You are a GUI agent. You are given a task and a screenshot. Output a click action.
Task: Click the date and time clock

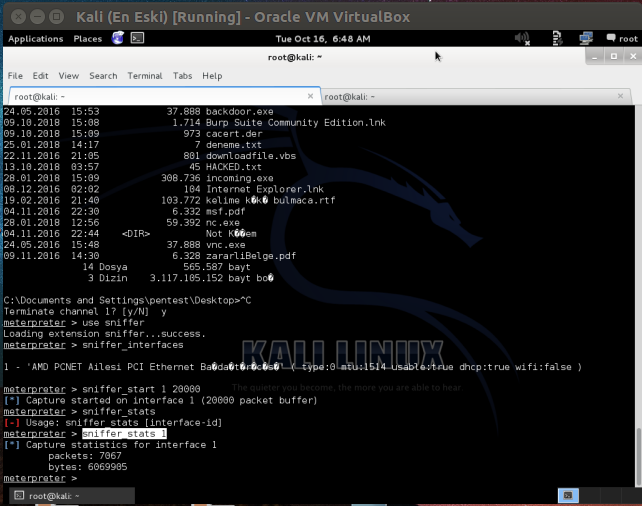[323, 39]
